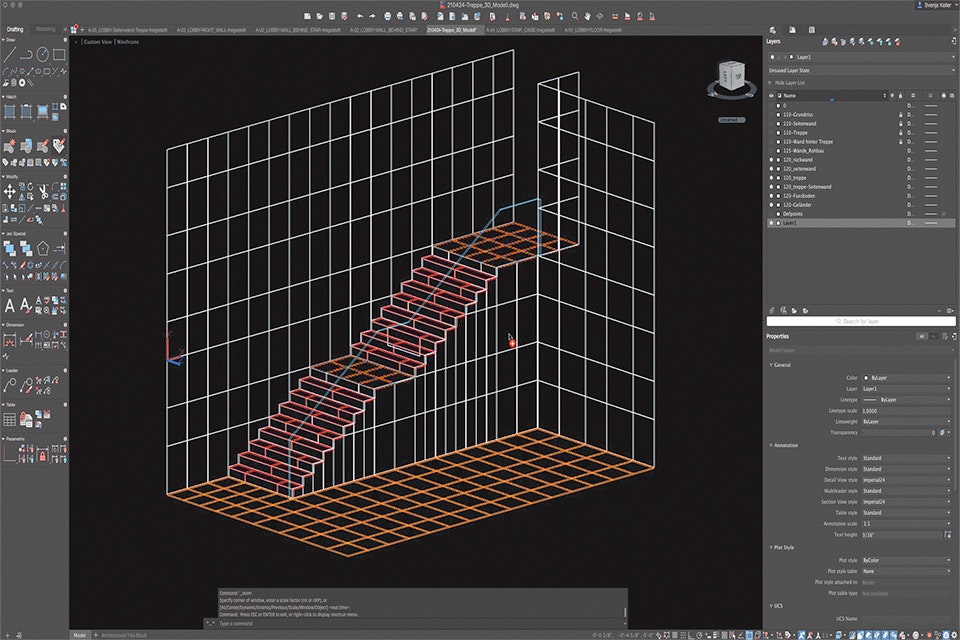Click the color swatch of Layer1 row
Screen dimensions: 960x640
pyautogui.click(x=779, y=224)
